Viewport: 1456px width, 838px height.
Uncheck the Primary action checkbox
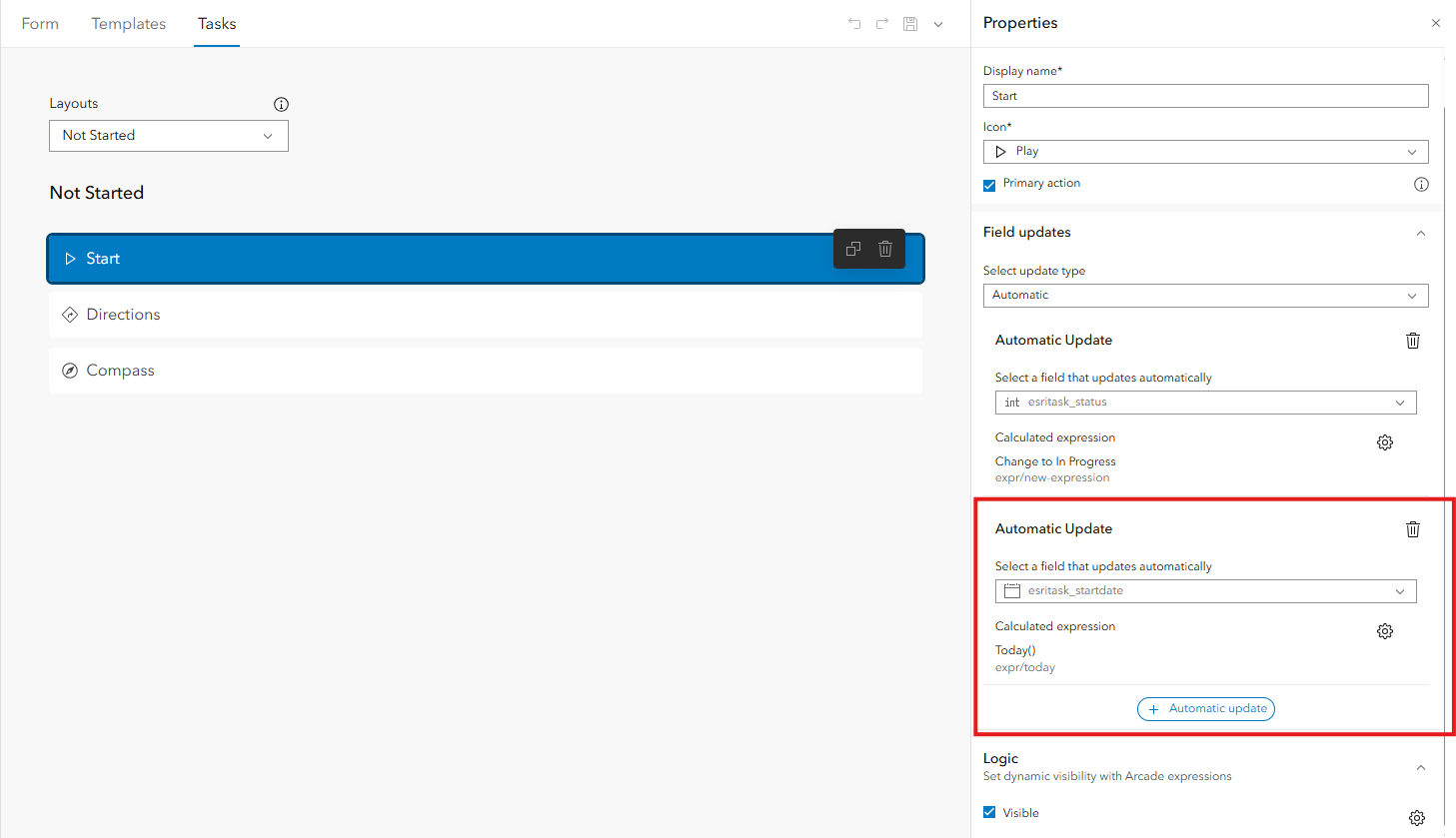point(989,185)
